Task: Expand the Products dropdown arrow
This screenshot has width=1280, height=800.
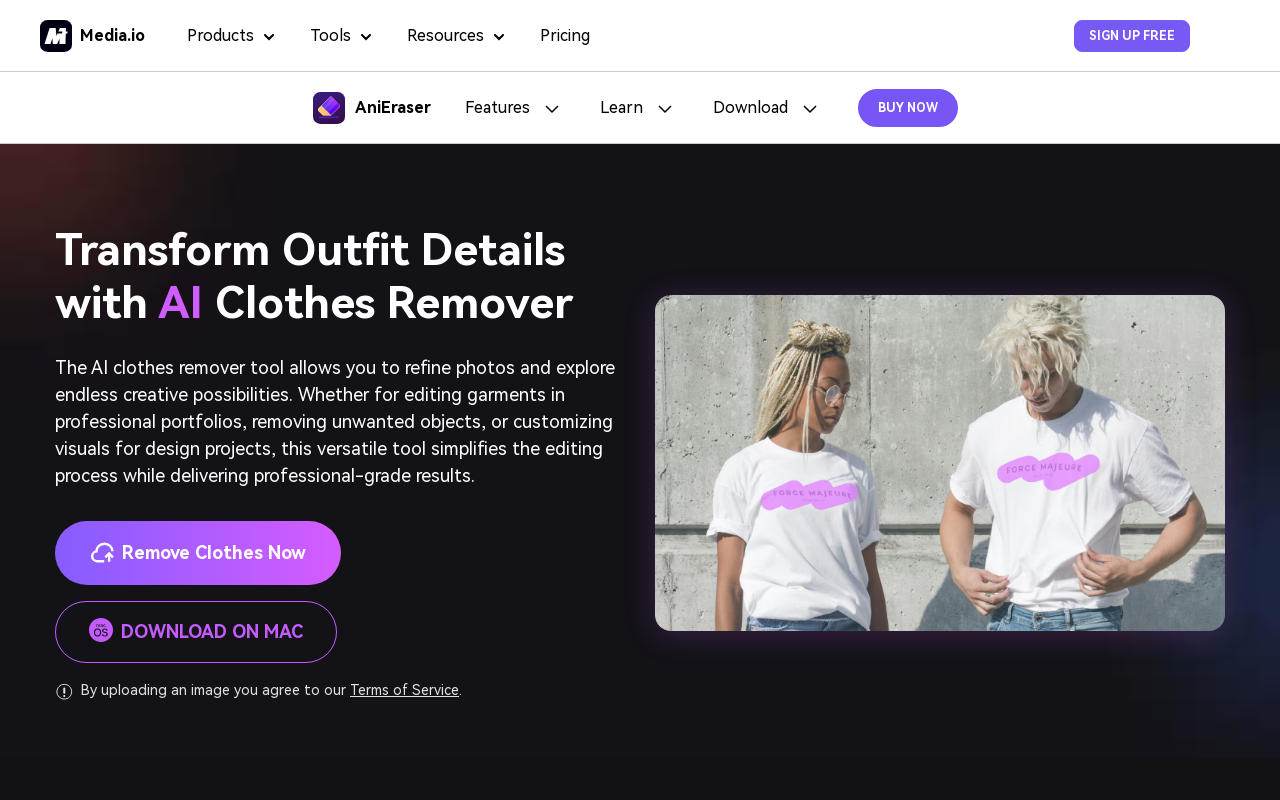Action: coord(269,37)
